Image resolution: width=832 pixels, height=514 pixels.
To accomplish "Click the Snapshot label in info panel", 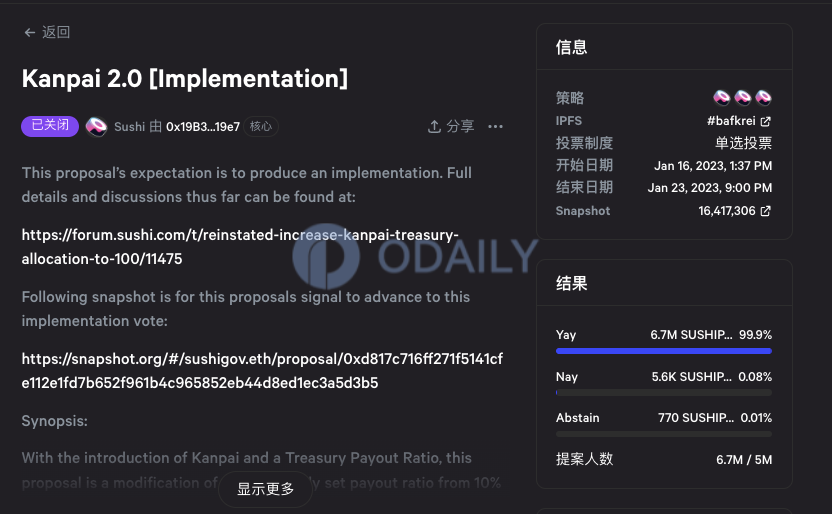I will click(x=583, y=211).
